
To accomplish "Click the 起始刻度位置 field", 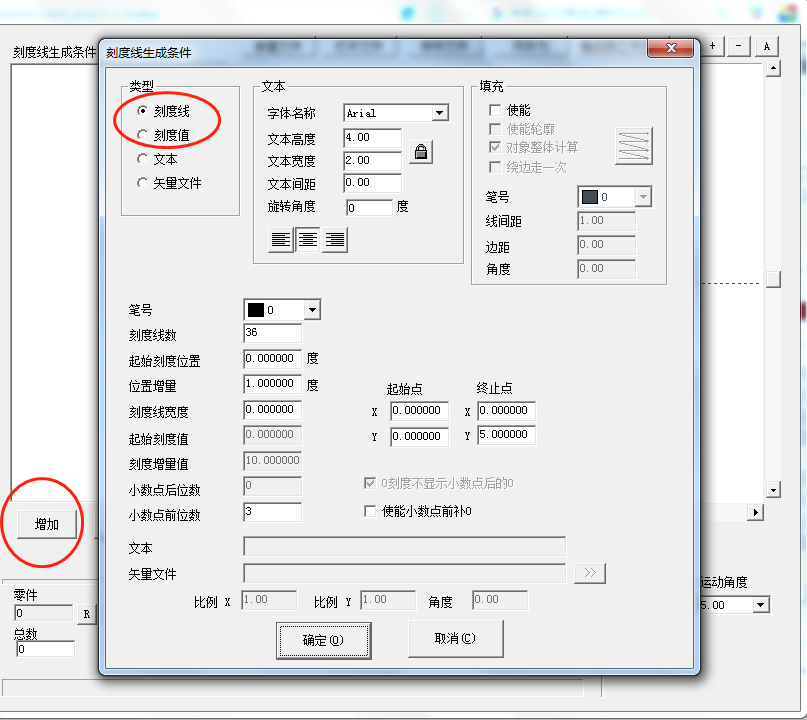I will [x=272, y=359].
